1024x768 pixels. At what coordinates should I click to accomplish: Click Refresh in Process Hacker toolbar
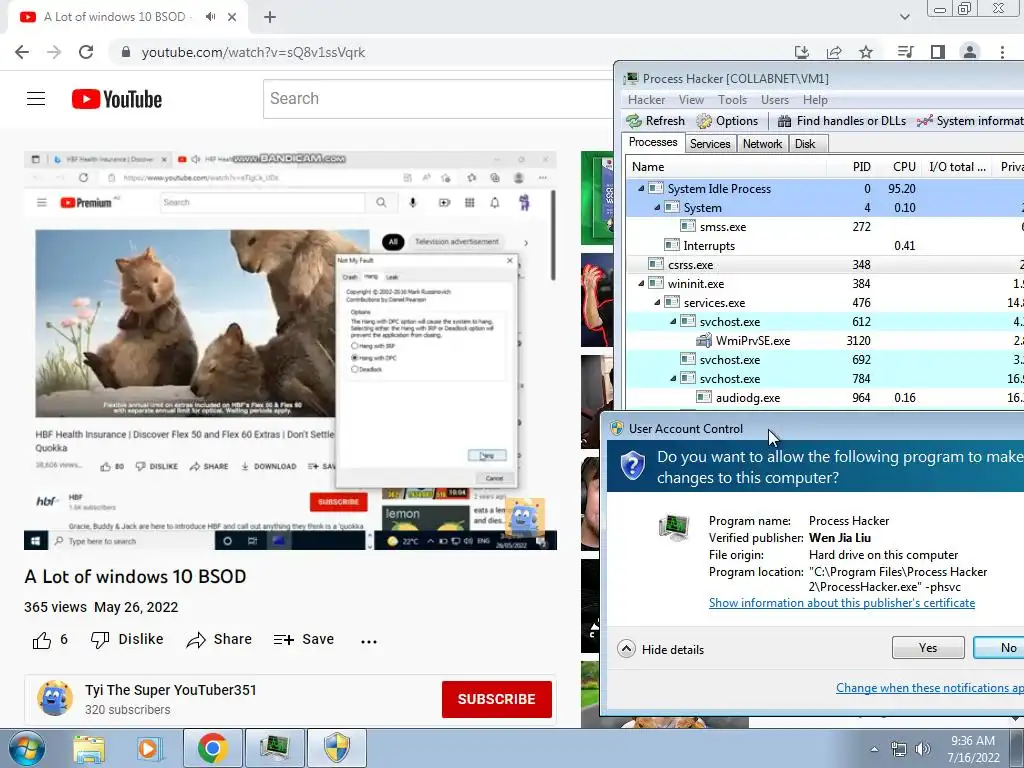pos(656,121)
